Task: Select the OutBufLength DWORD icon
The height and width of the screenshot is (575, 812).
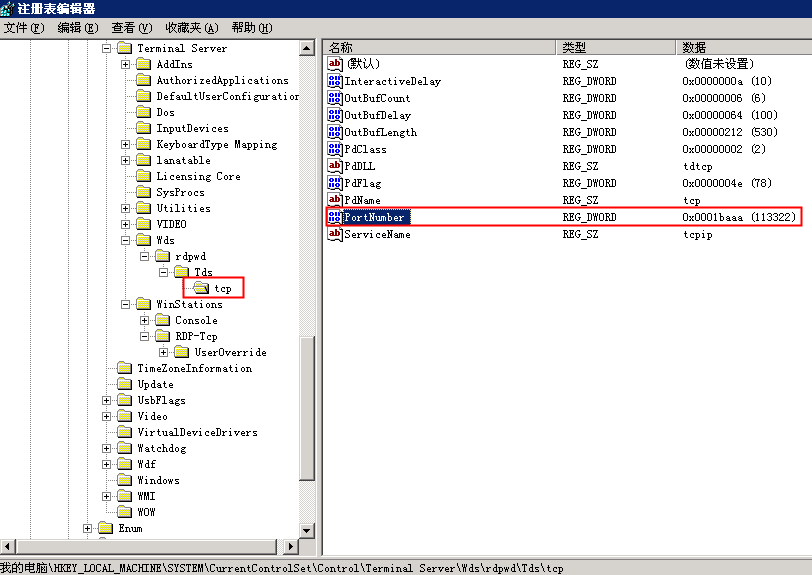Action: coord(336,132)
